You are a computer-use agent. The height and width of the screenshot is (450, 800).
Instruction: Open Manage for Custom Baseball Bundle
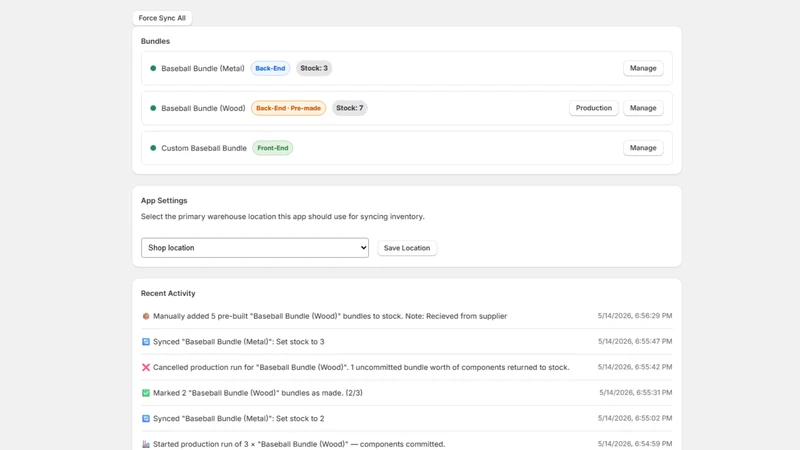coord(643,147)
